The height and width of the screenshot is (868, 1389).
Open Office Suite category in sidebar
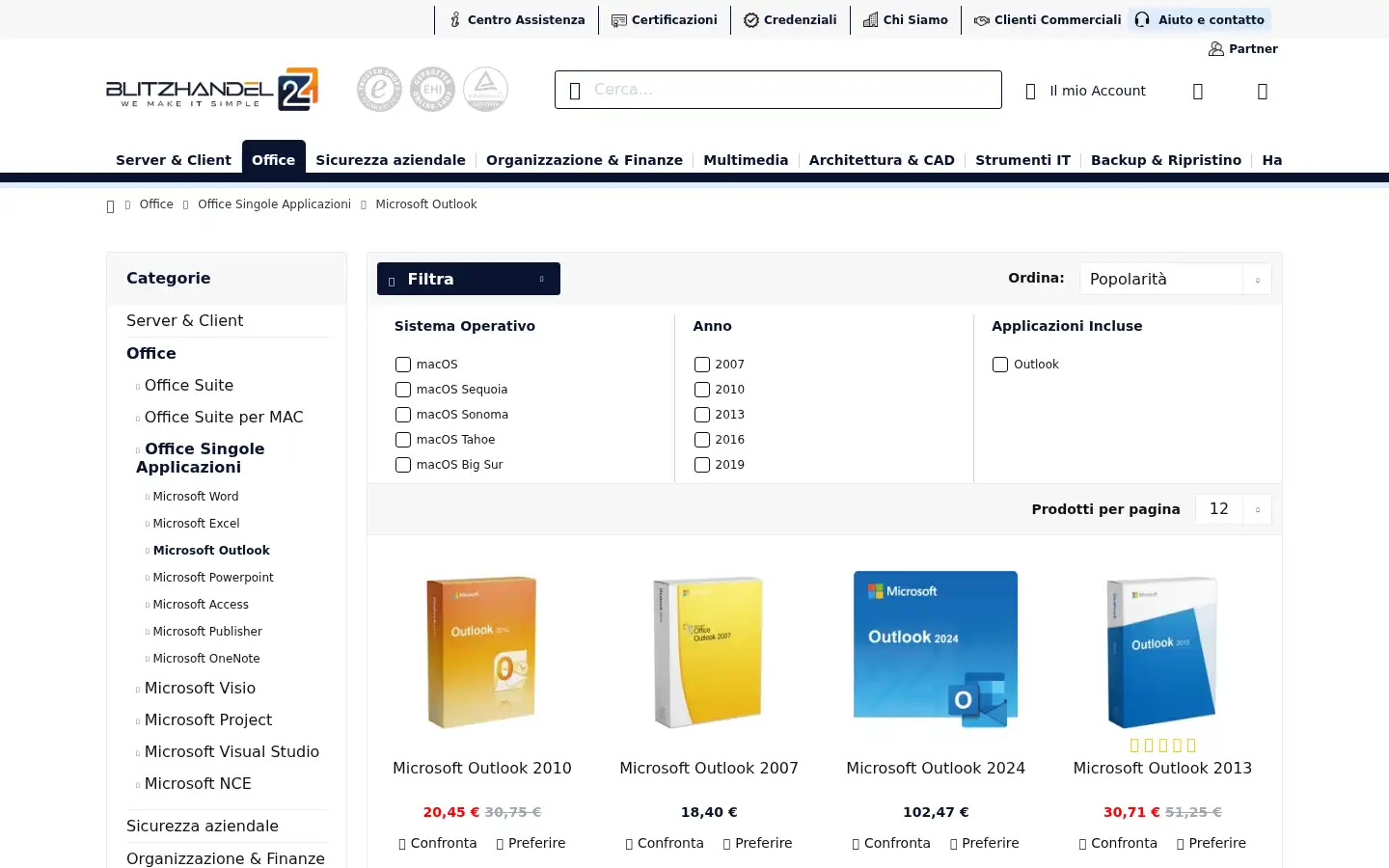point(189,385)
